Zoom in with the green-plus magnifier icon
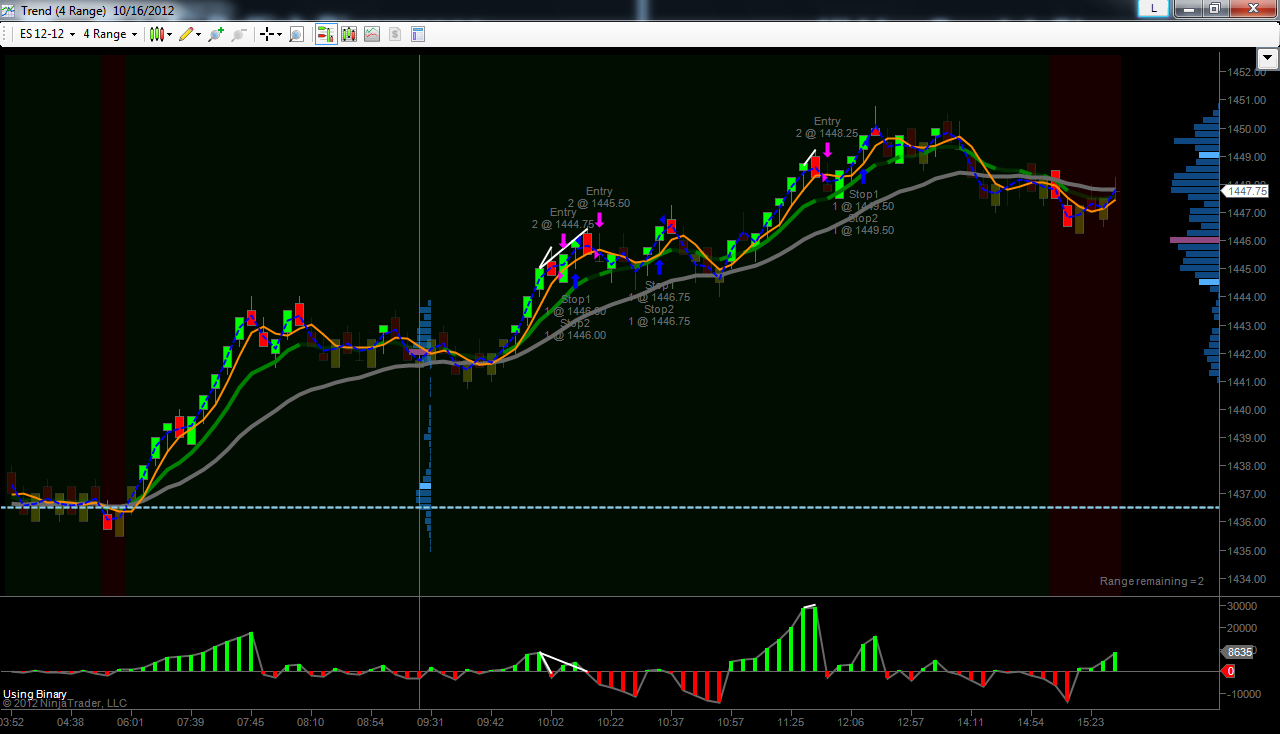 point(215,34)
